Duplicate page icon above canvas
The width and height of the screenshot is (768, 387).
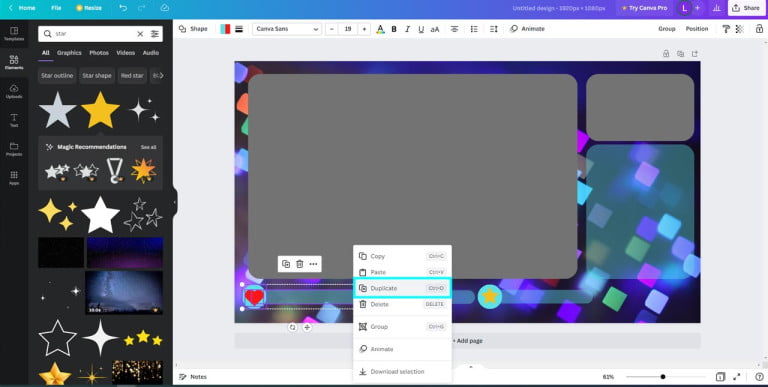tap(680, 54)
